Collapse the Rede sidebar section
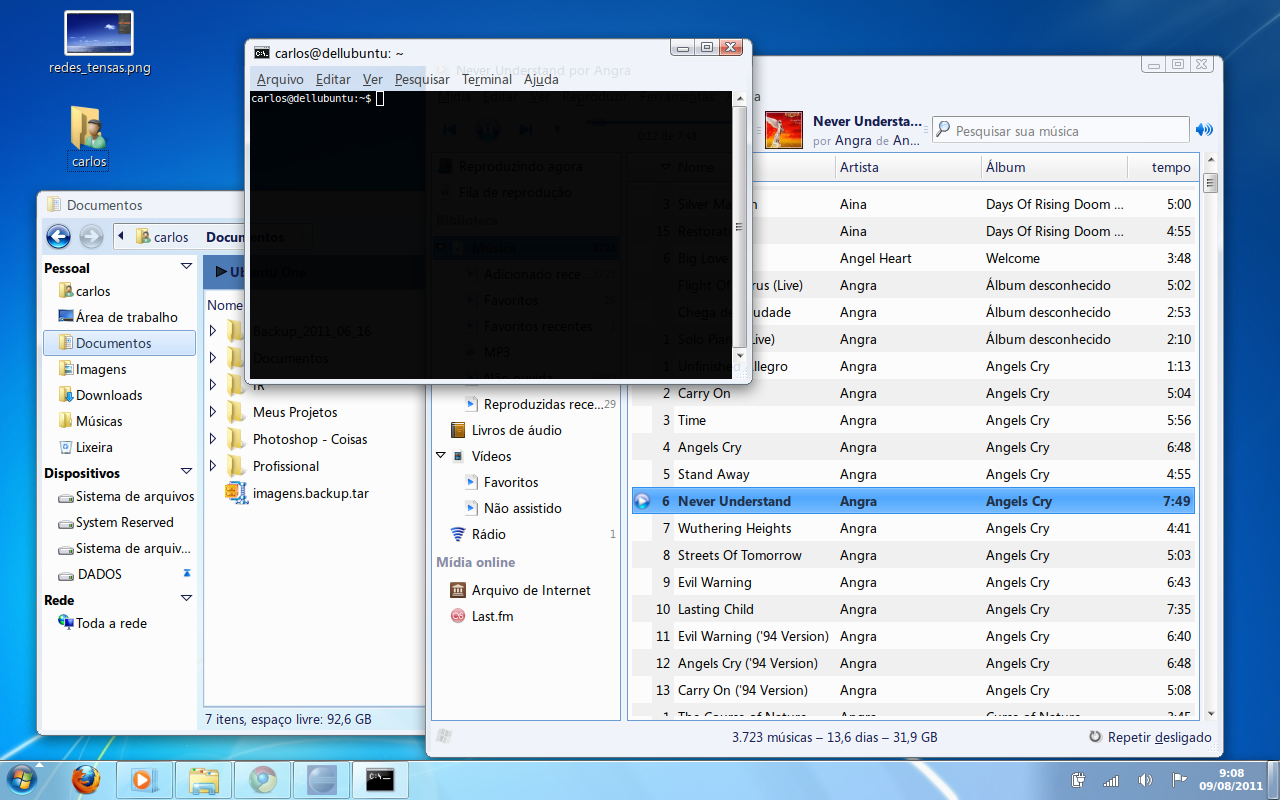Image resolution: width=1280 pixels, height=800 pixels. coord(186,598)
